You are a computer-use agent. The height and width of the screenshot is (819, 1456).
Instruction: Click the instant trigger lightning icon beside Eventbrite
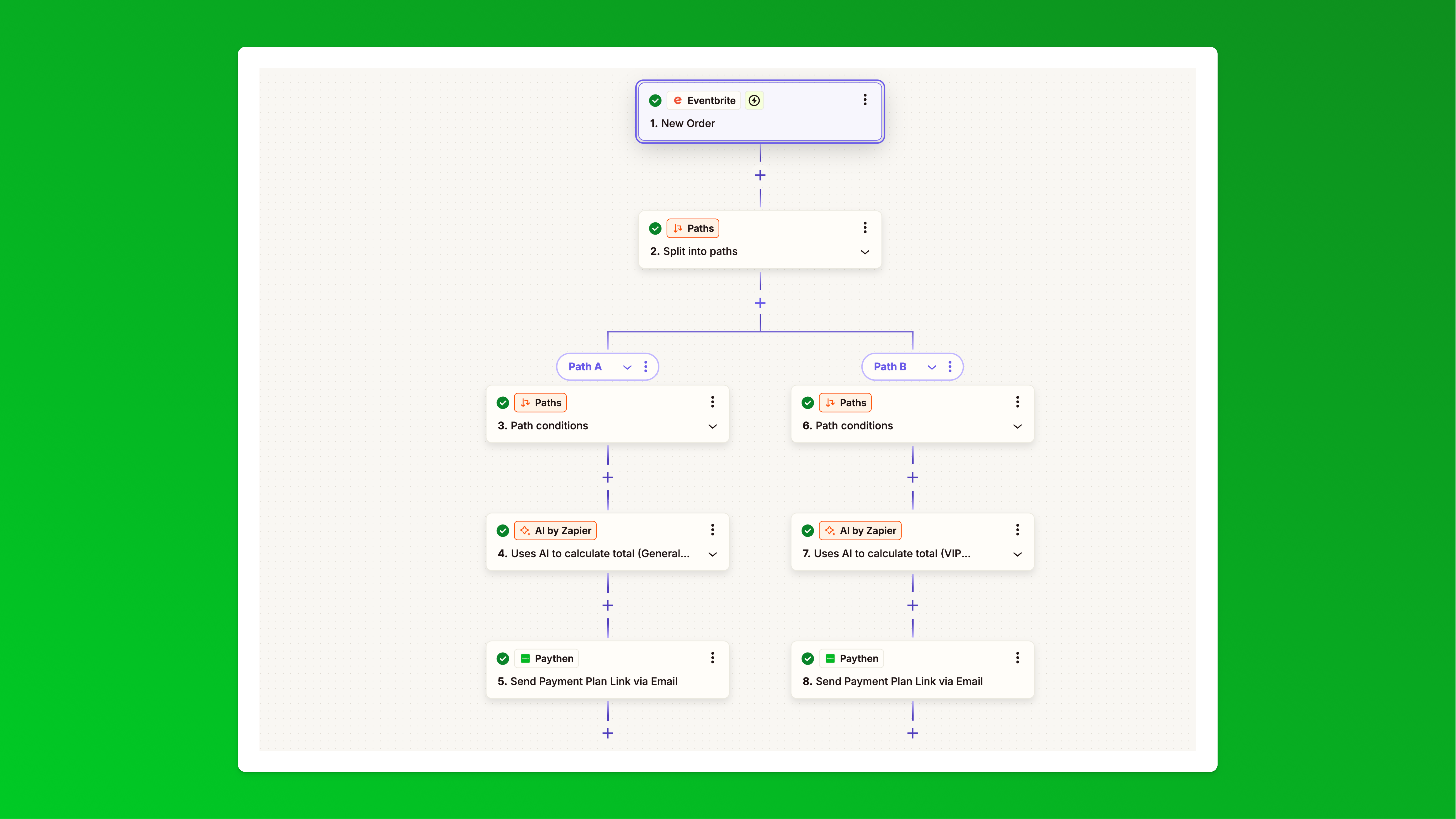click(754, 100)
